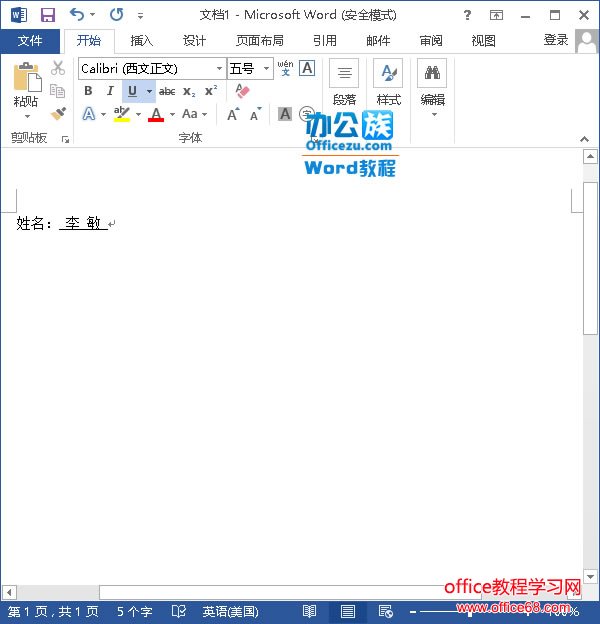This screenshot has width=600, height=624.
Task: Decrease font size with shrink icon
Action: pos(255,114)
